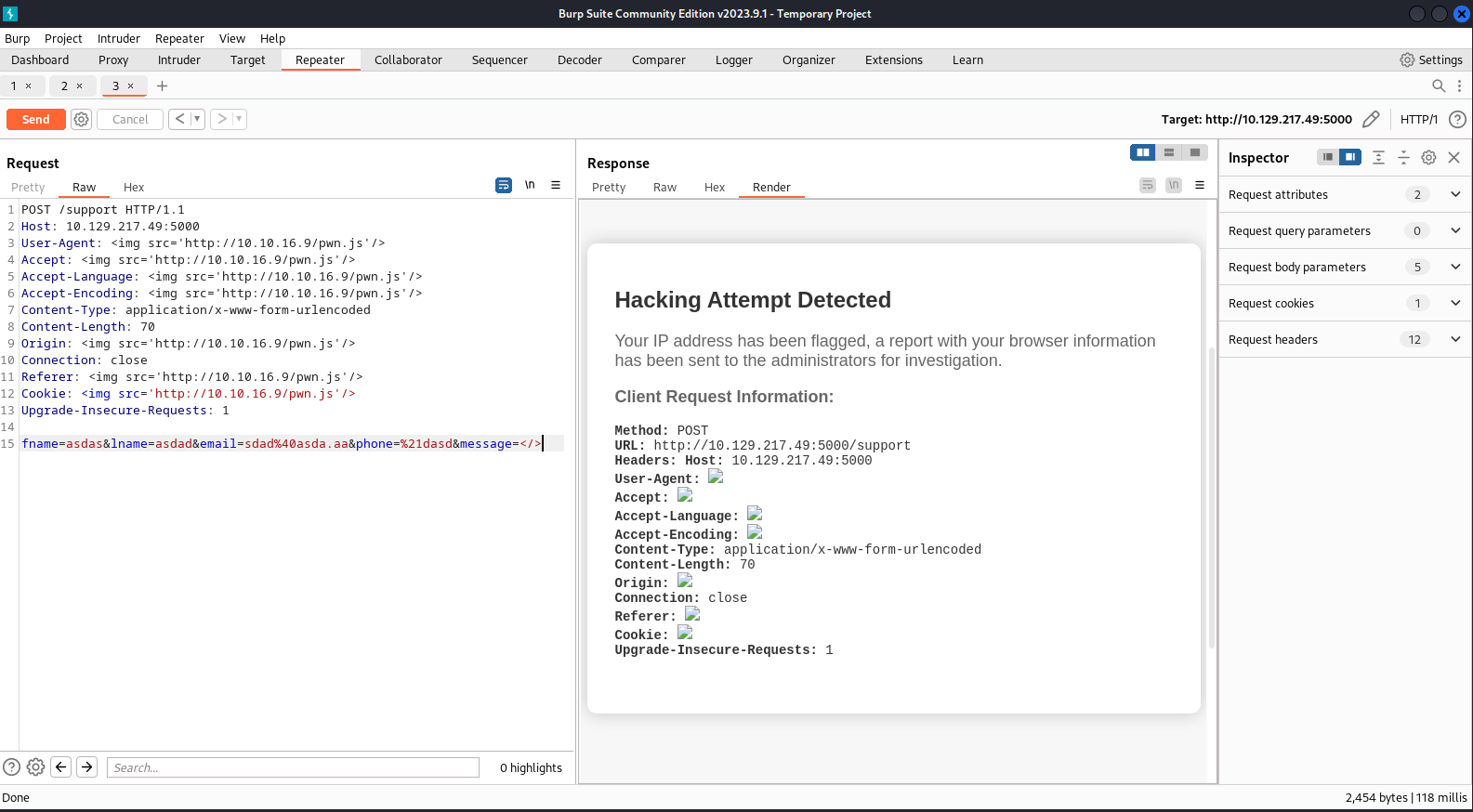This screenshot has width=1473, height=812.
Task: Select side-by-side request/response layout
Action: pyautogui.click(x=1143, y=152)
